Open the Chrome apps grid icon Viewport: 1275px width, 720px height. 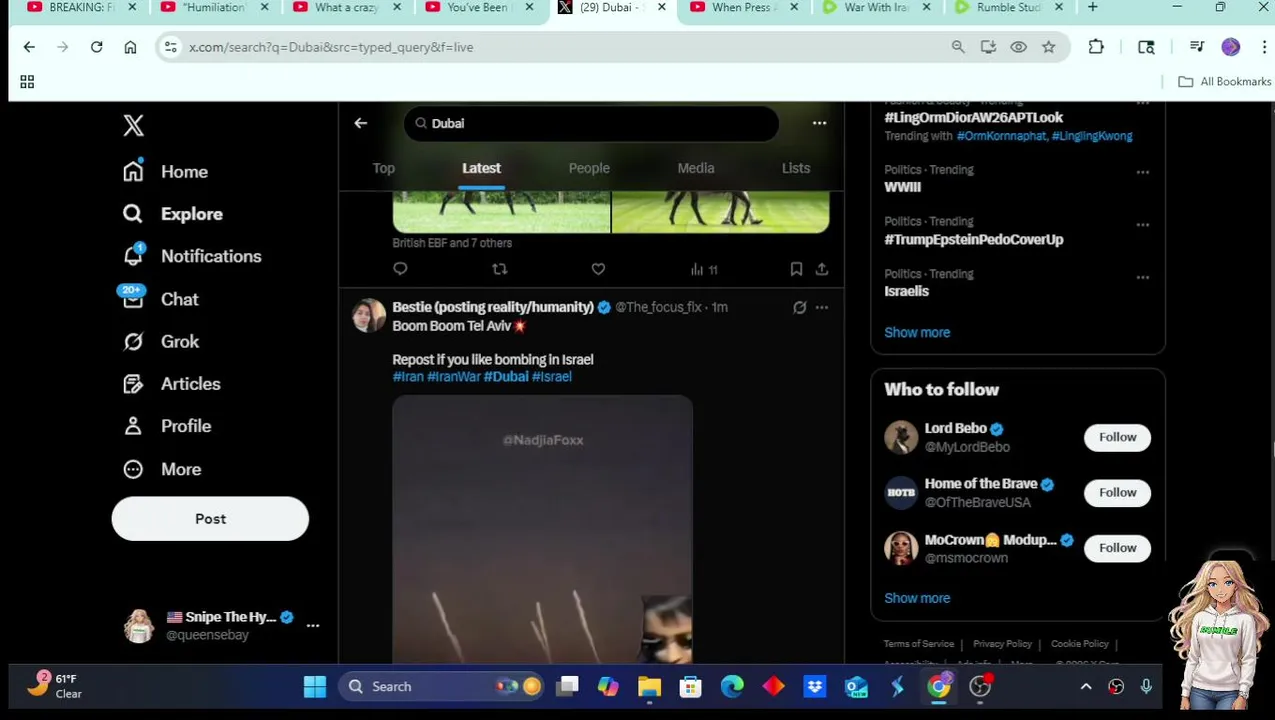pos(27,82)
